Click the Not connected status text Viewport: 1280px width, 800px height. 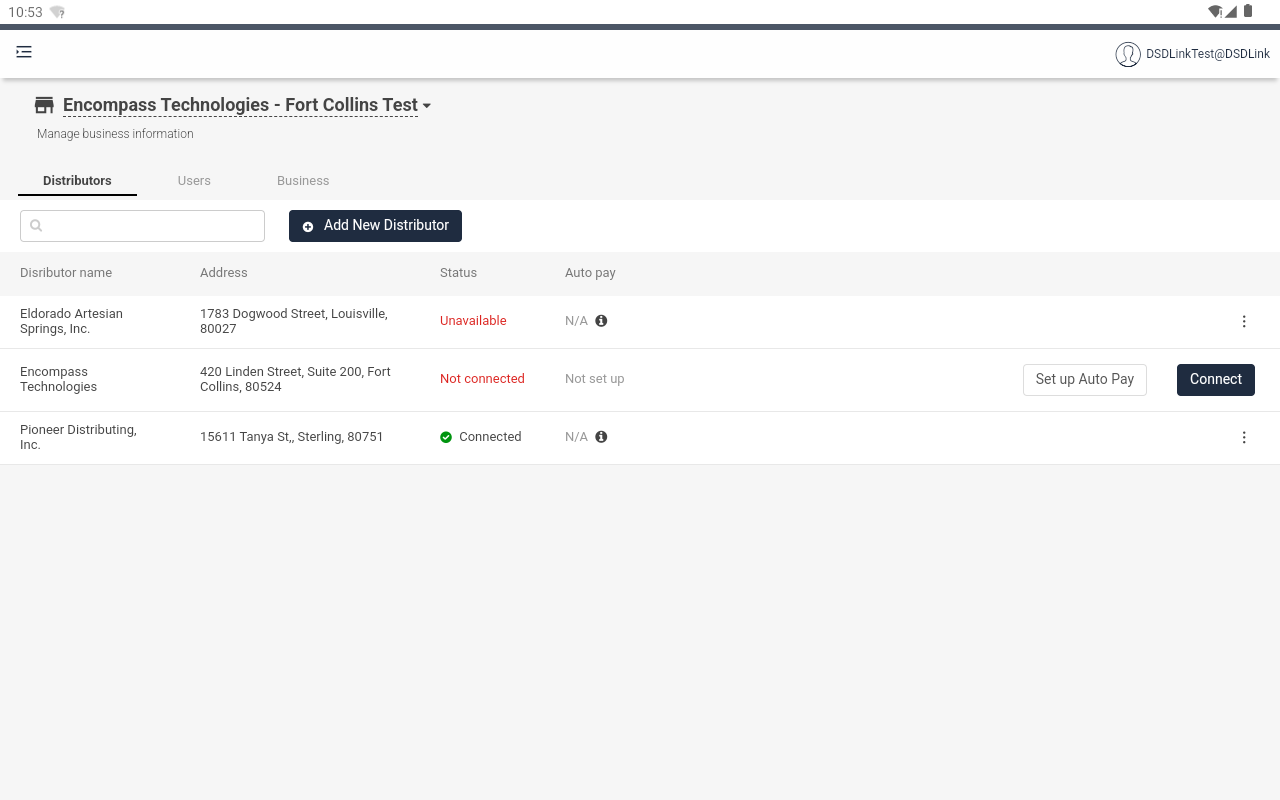(x=482, y=379)
